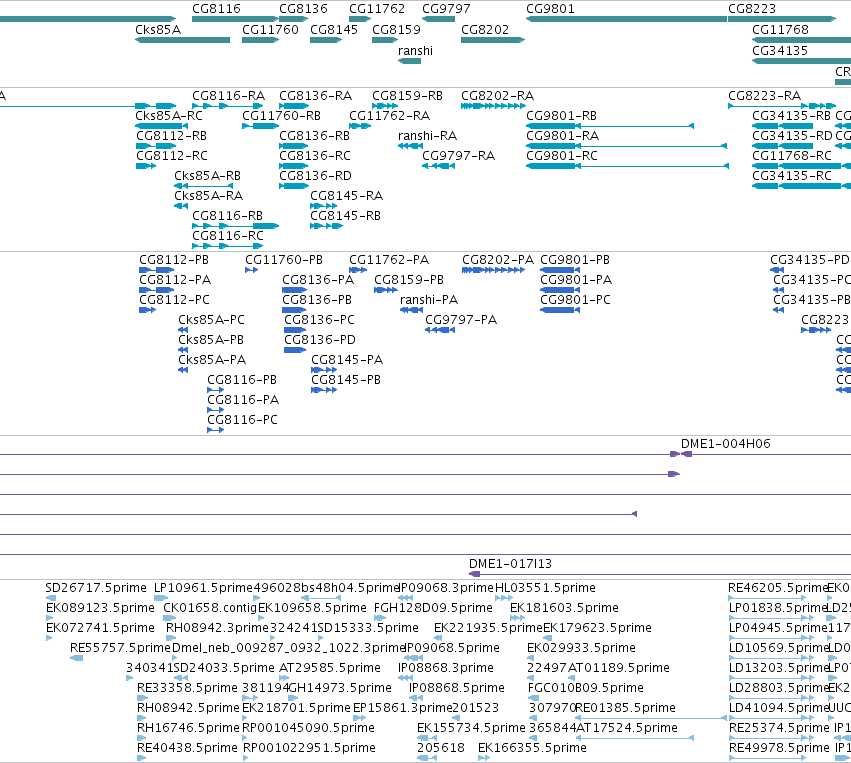Select transcript CG8116-RA label

point(228,96)
